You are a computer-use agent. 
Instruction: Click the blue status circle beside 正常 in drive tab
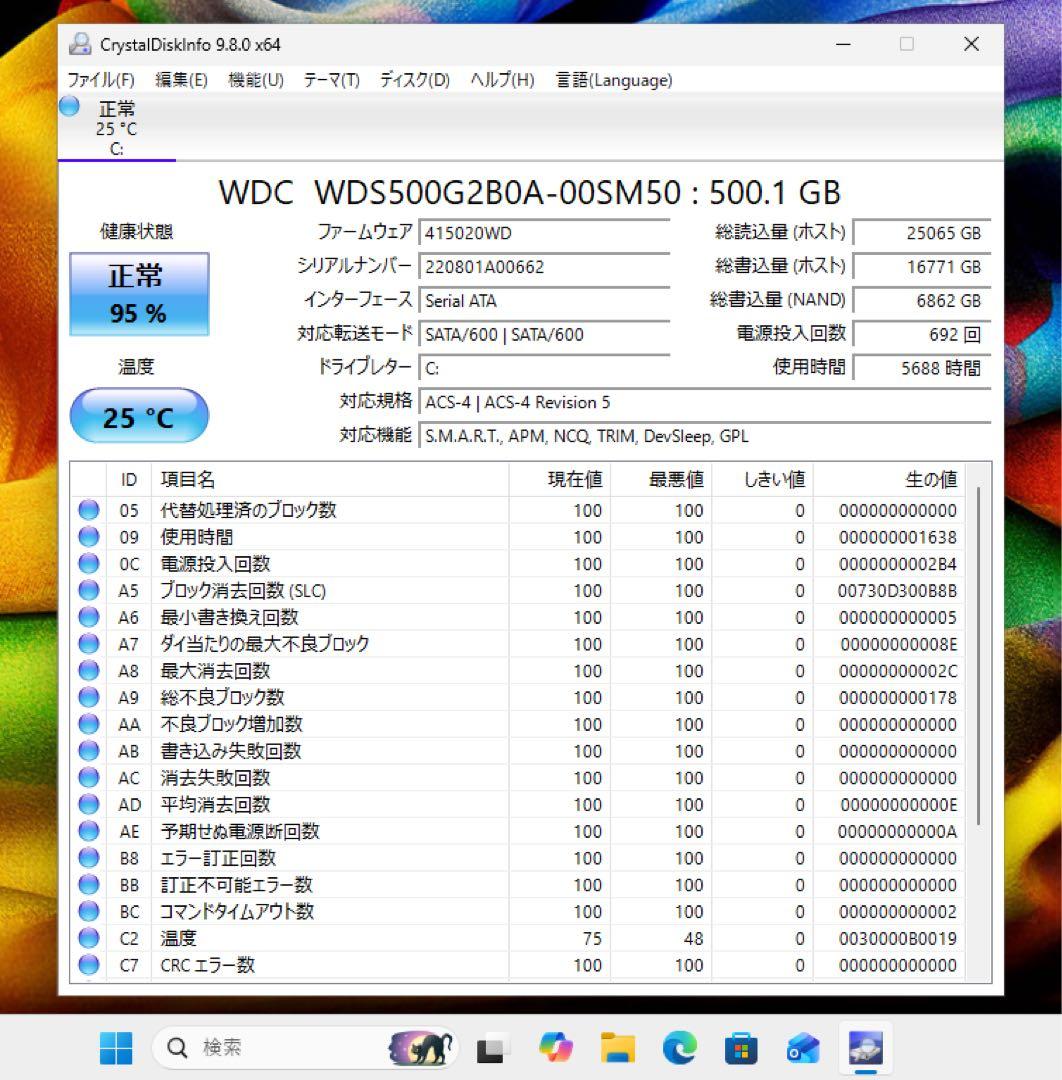69,106
